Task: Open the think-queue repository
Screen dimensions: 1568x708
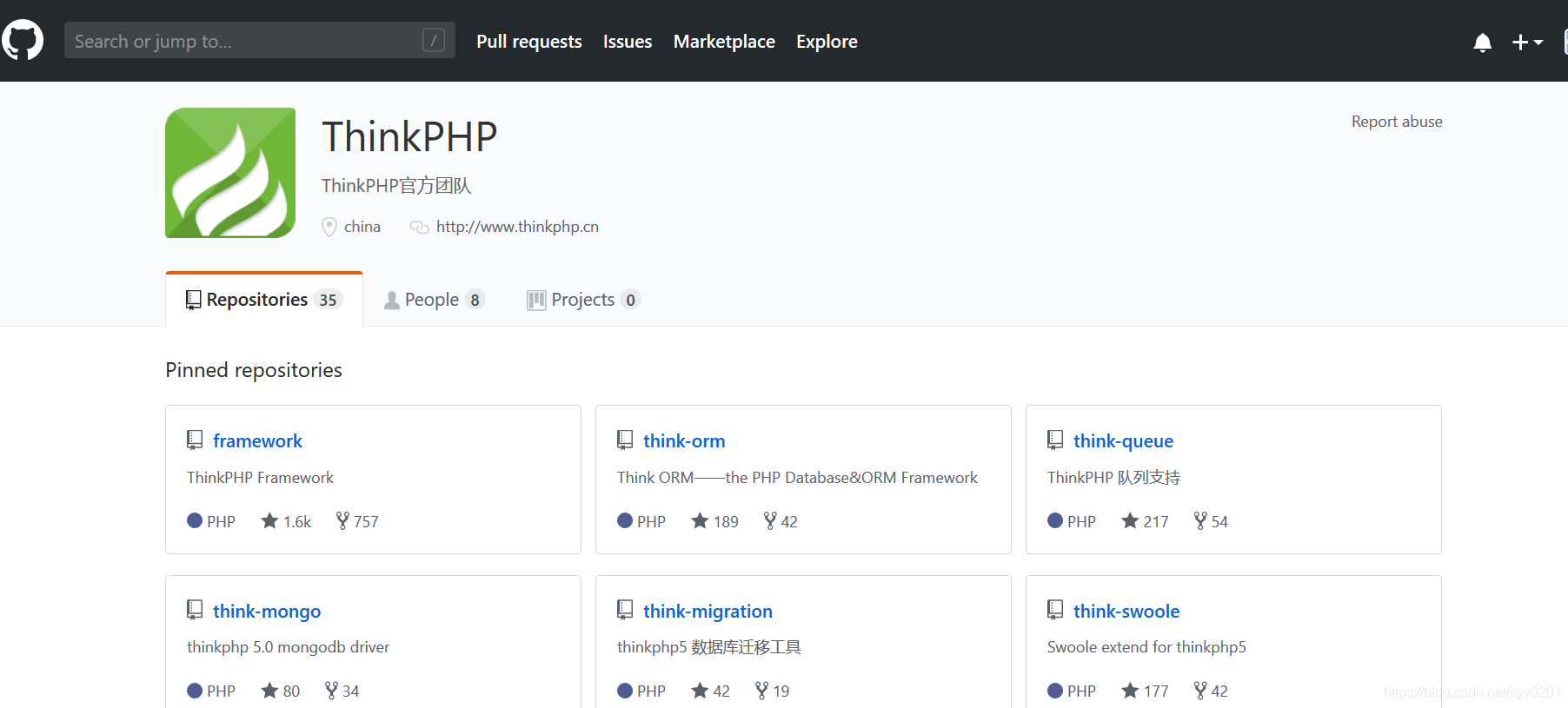Action: (1123, 441)
